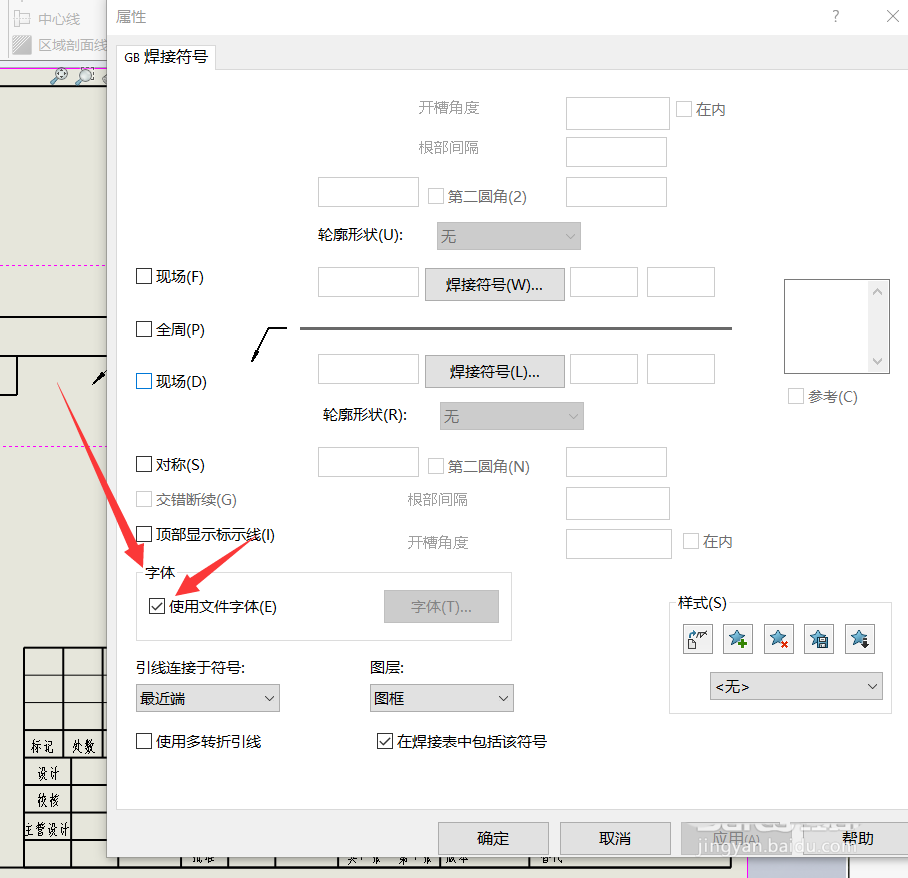Click the notes list box down scroll arrow
908x878 pixels.
(x=877, y=361)
